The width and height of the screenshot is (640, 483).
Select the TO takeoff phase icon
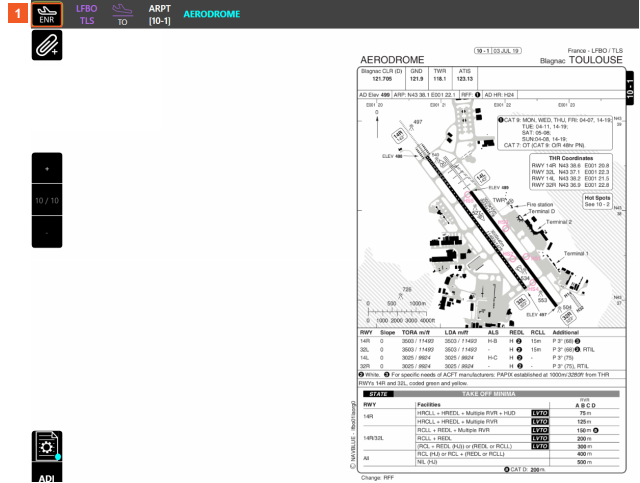point(122,15)
